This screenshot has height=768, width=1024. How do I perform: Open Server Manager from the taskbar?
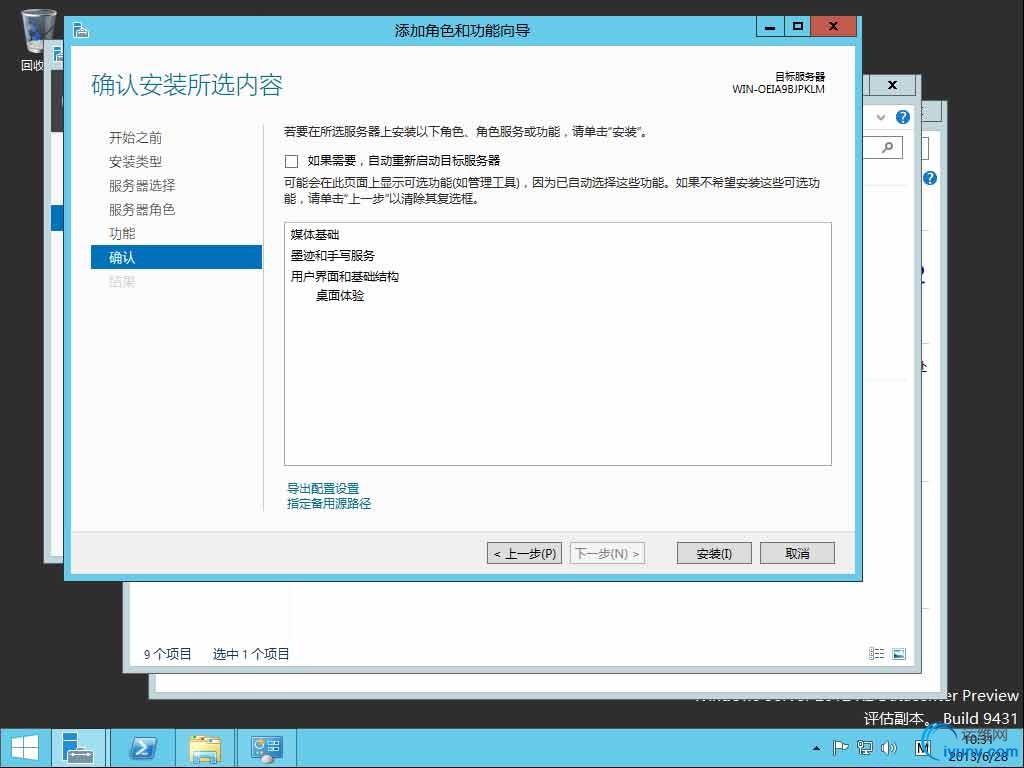point(78,748)
